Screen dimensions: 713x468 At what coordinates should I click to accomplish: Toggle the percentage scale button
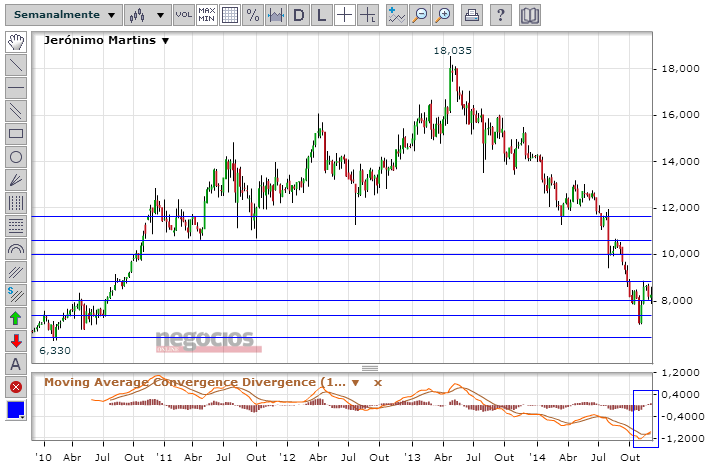click(x=253, y=15)
